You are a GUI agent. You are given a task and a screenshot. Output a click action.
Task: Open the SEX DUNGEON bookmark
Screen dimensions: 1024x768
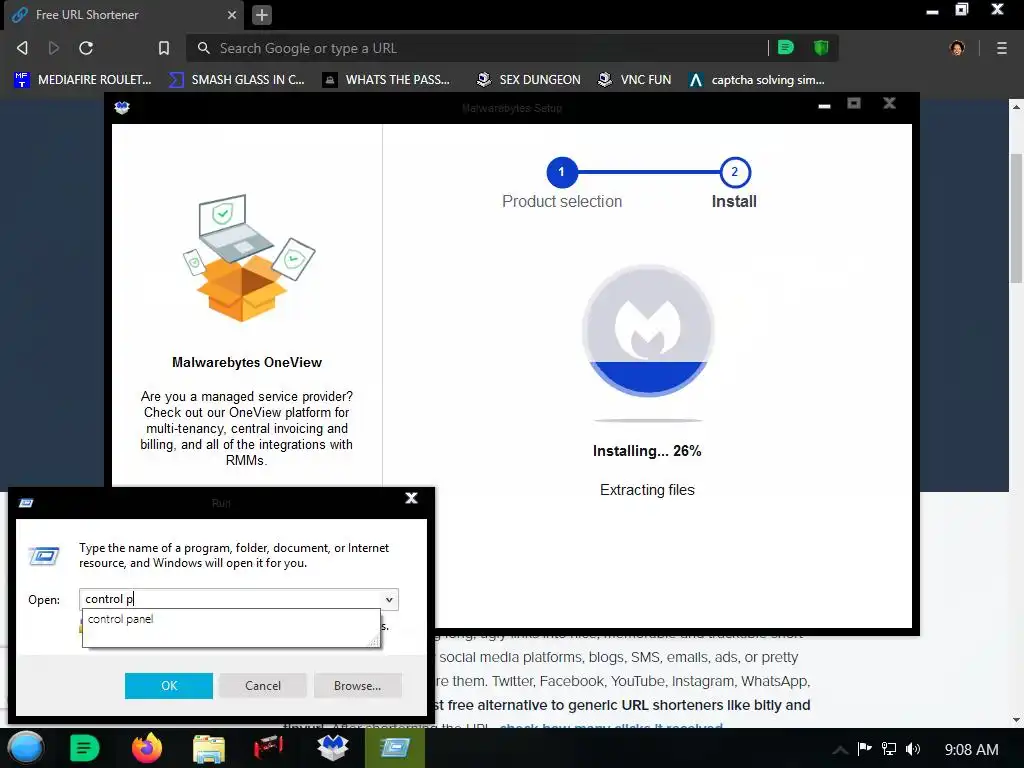pos(528,80)
